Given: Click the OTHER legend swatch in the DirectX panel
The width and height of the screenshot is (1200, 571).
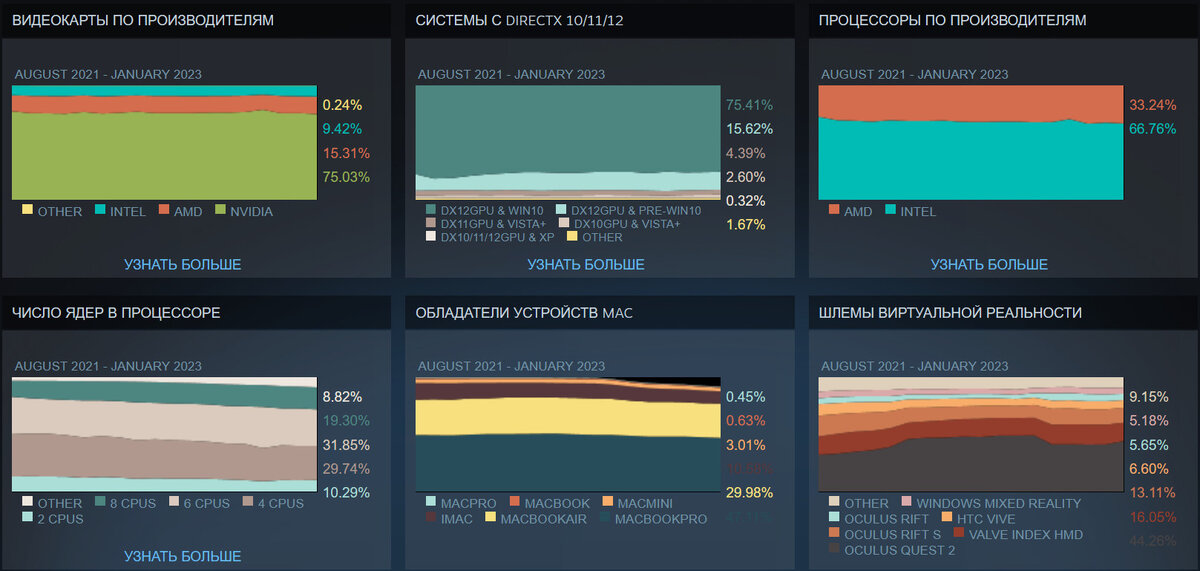Looking at the screenshot, I should tap(573, 236).
